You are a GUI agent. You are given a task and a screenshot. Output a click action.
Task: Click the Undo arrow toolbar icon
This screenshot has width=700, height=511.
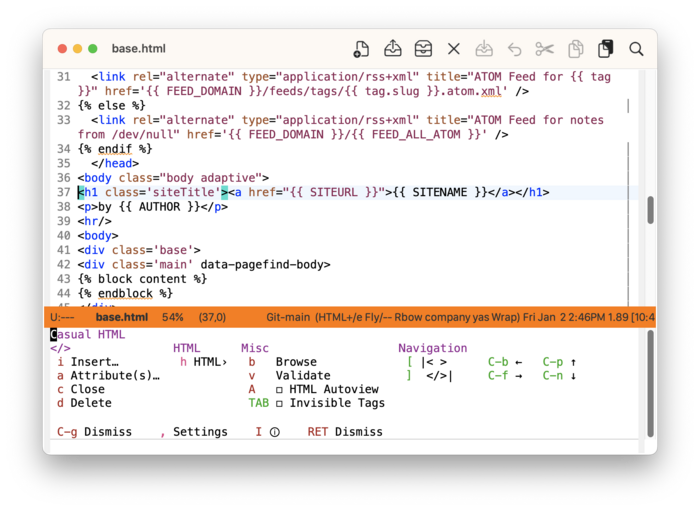coord(514,49)
